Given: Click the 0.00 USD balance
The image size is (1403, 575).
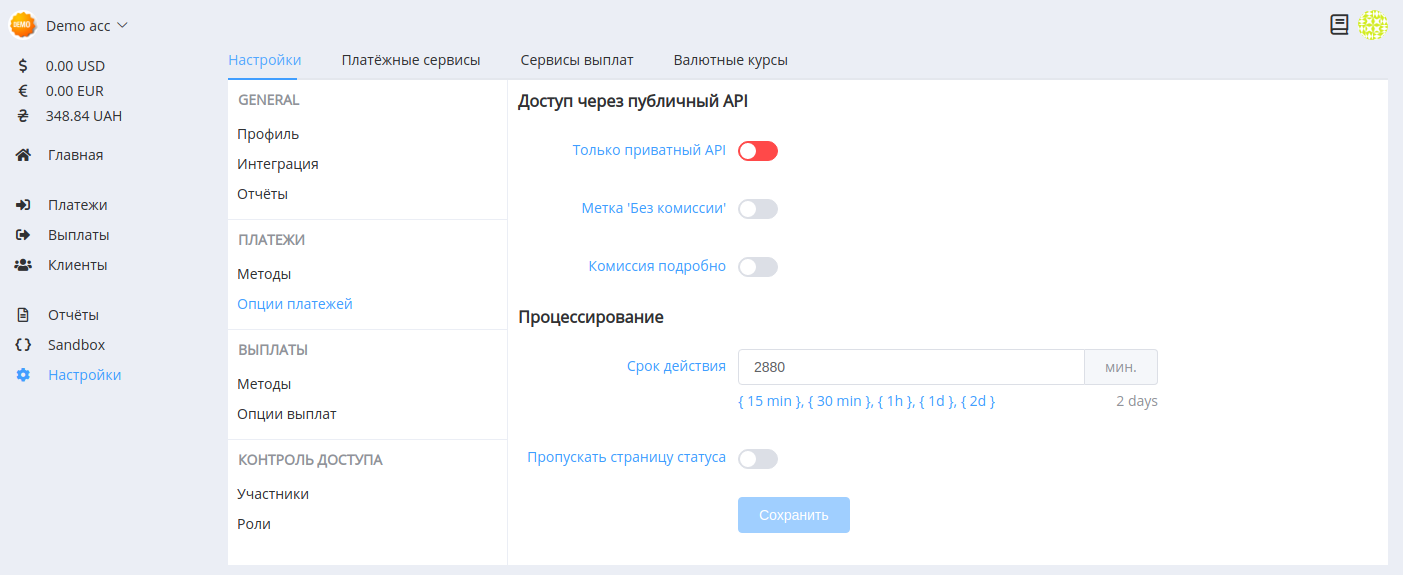Looking at the screenshot, I should click(x=75, y=66).
